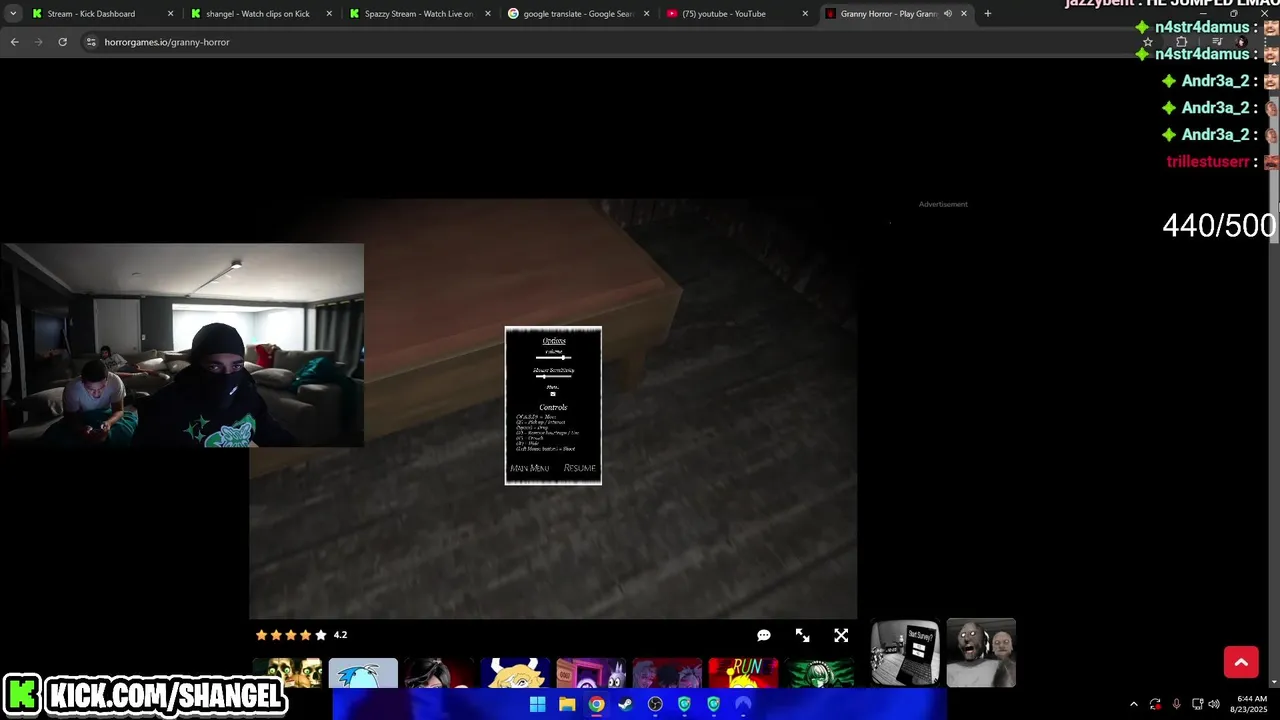Bookmark this page with the star icon

coord(1148,42)
